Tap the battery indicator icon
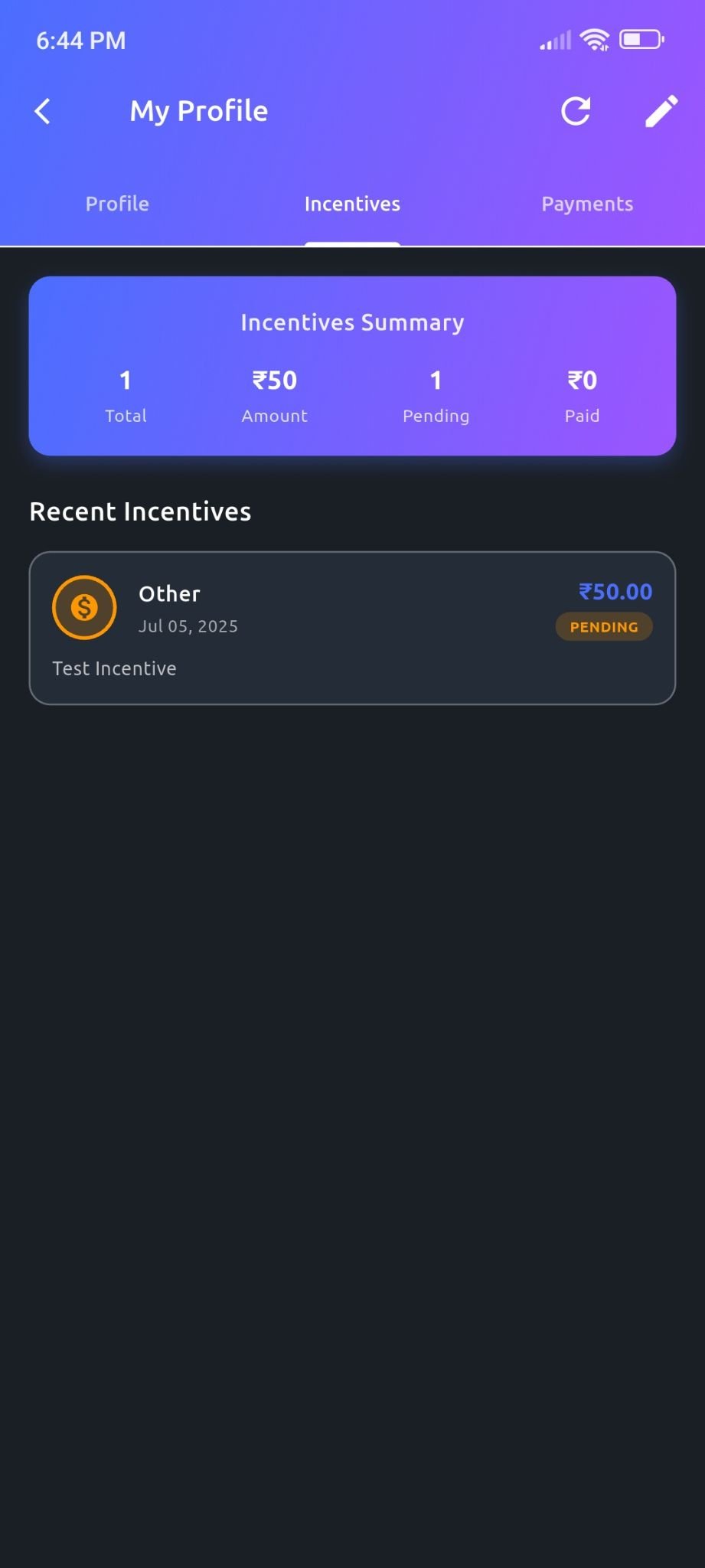This screenshot has height=1568, width=705. coord(641,39)
